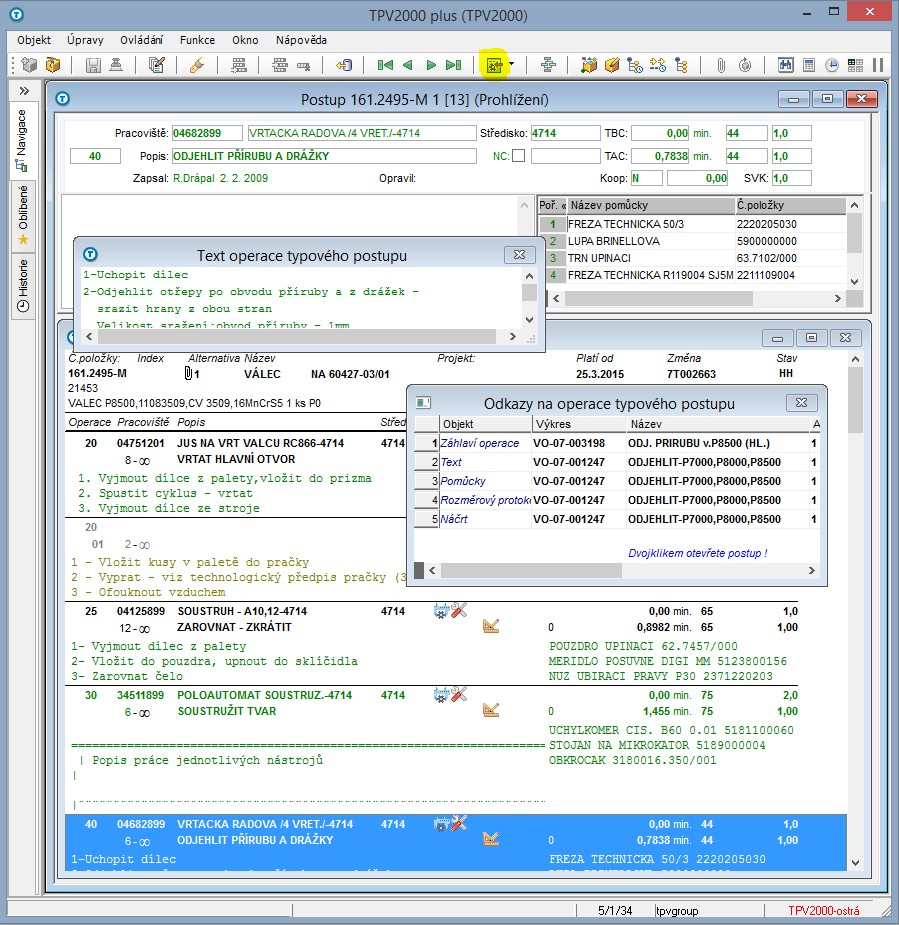Screen dimensions: 899x925
Task: Select Záhlaví operace row in Odkazy list
Action: pos(617,443)
